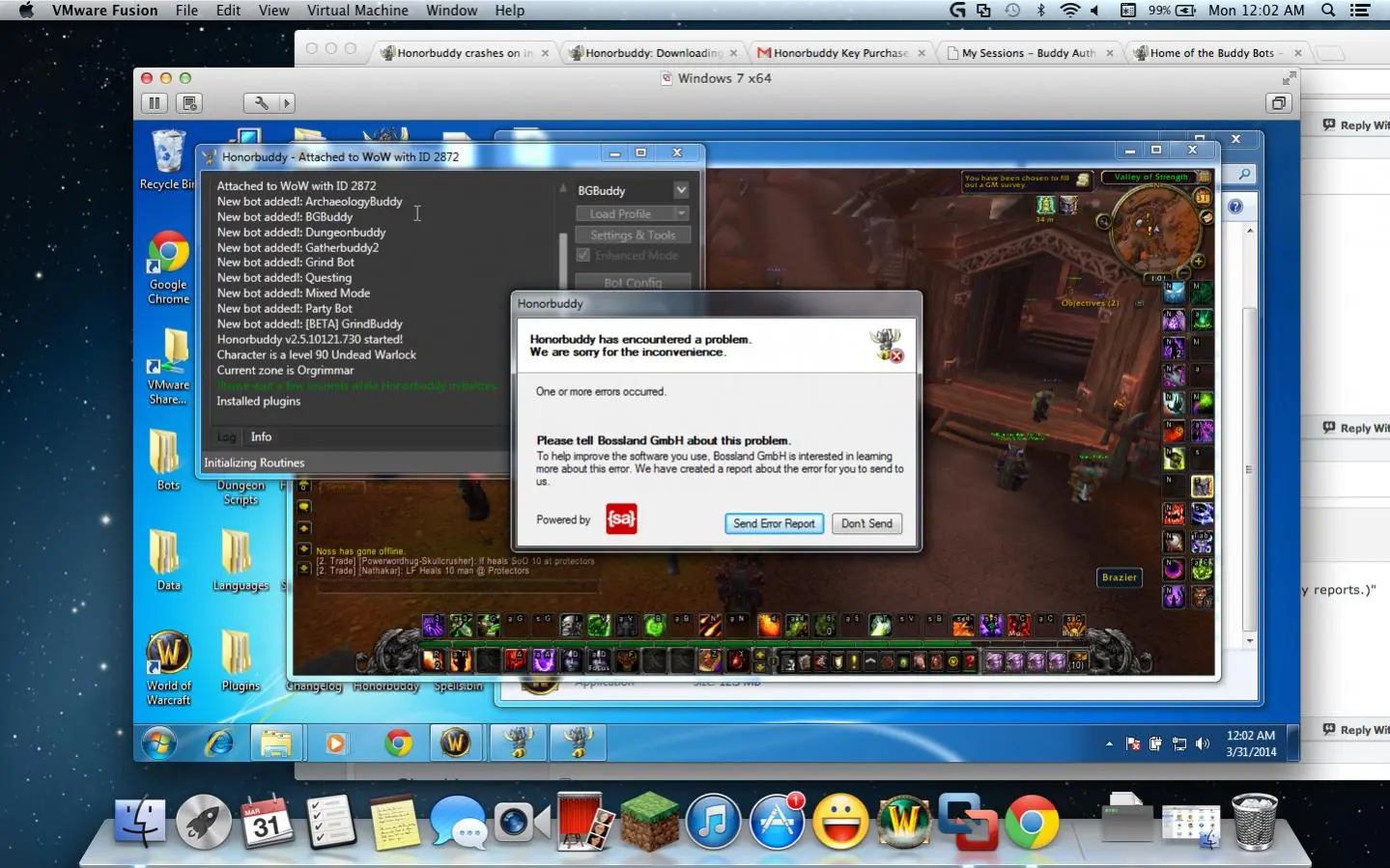1390x868 pixels.
Task: Open the Plugins folder on desktop
Action: click(240, 660)
